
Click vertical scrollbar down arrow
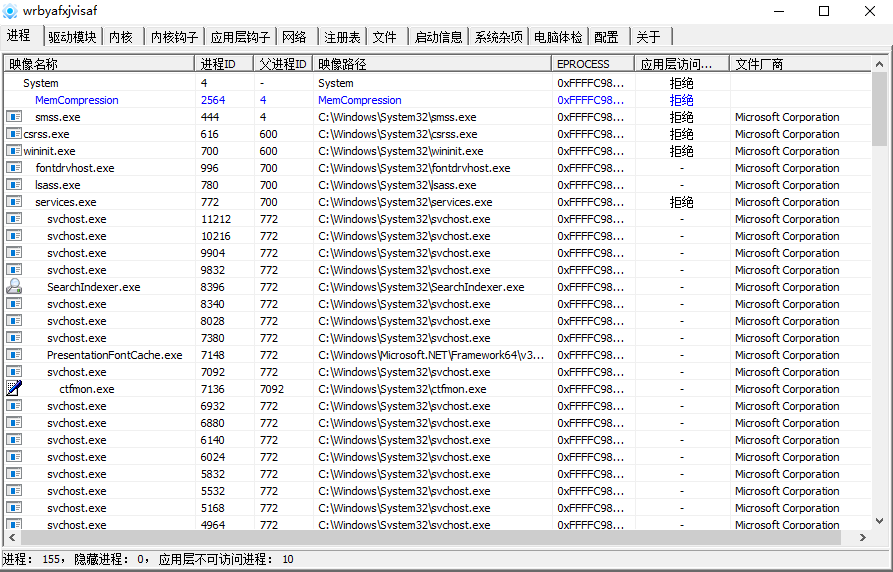(880, 521)
